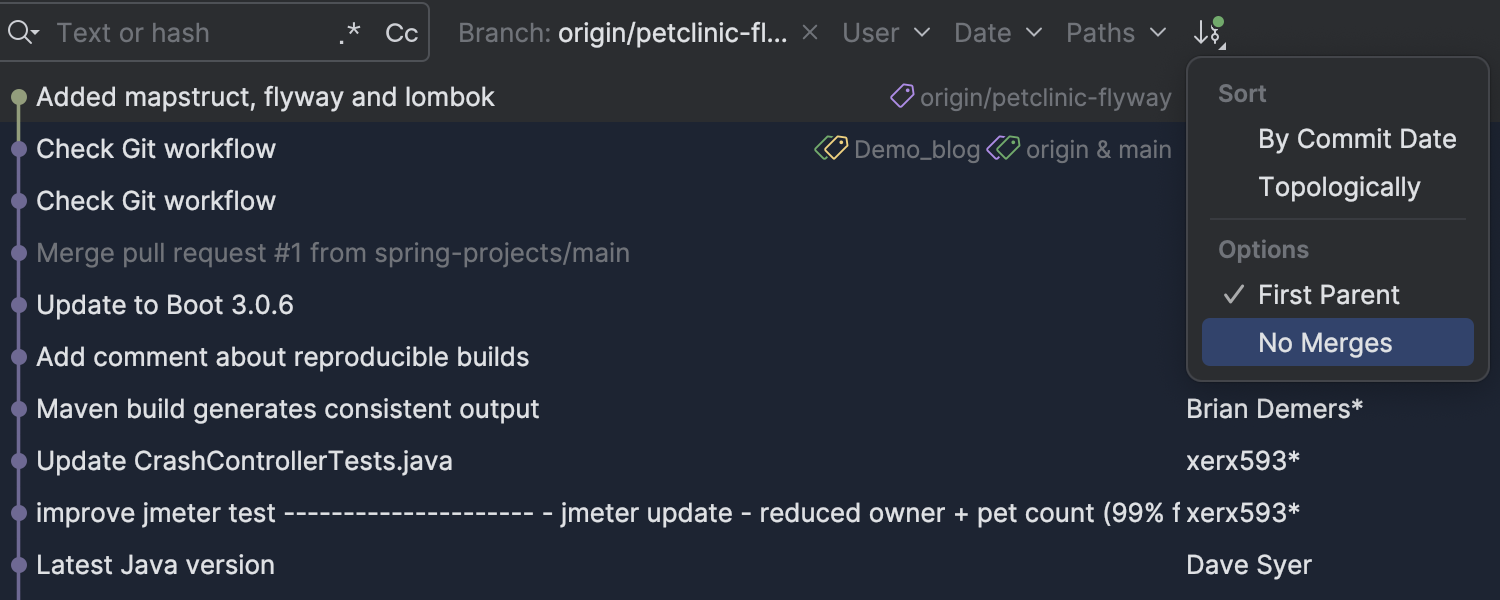Toggle regex search option

(349, 34)
